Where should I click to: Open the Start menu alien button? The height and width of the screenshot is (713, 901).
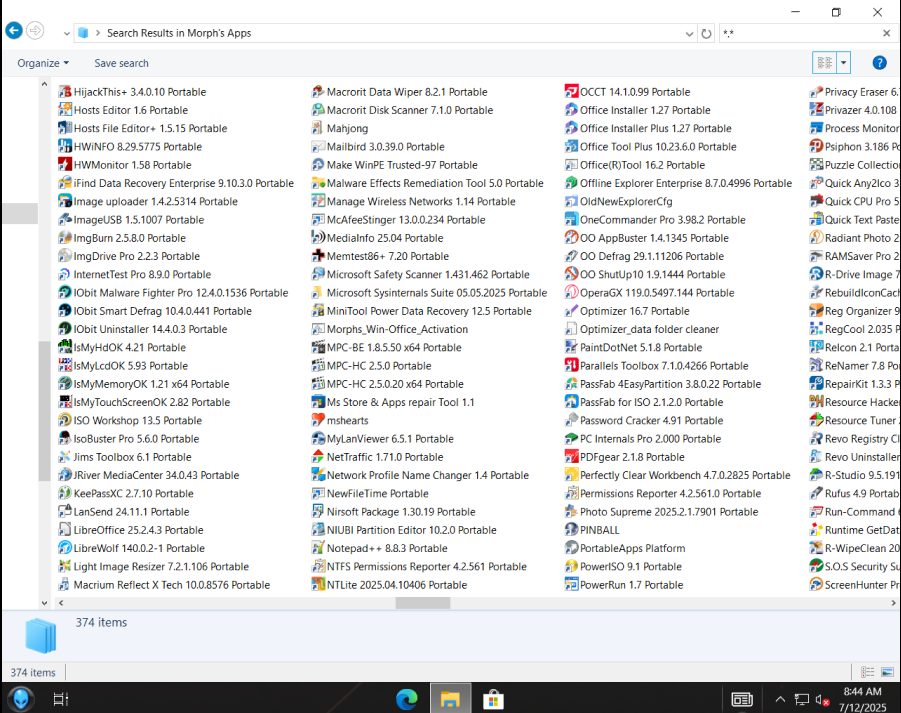(x=20, y=699)
